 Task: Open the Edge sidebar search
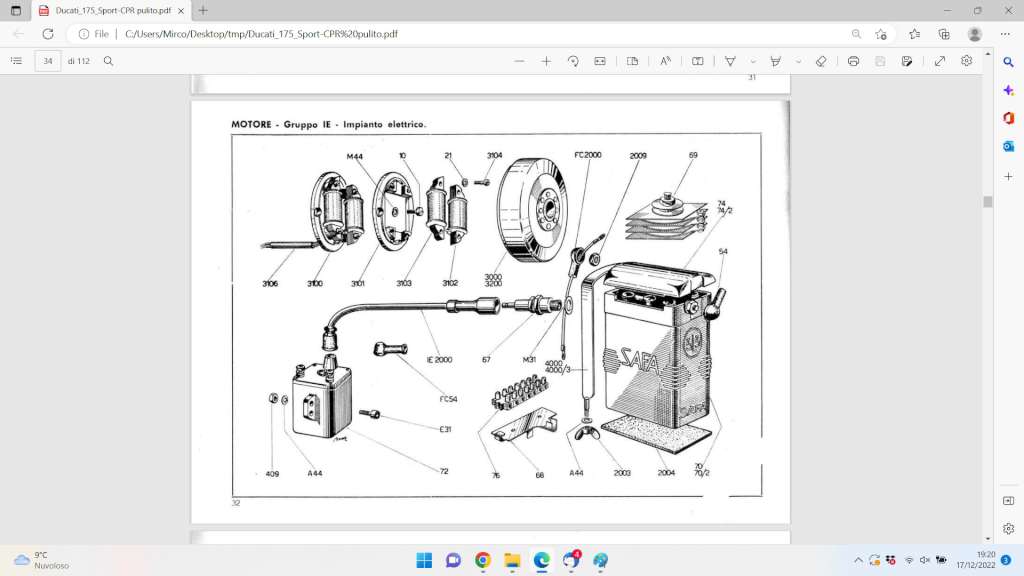1008,62
